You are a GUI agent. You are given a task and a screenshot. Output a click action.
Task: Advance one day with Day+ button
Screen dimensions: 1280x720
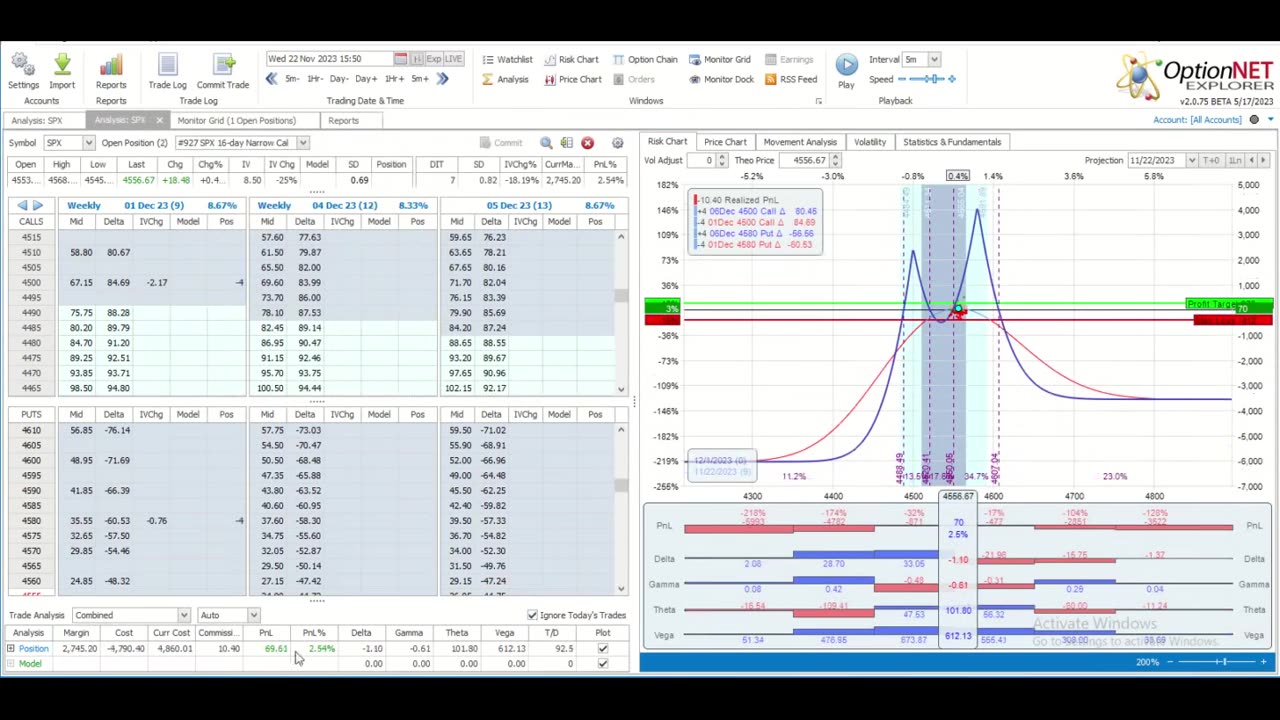(366, 79)
